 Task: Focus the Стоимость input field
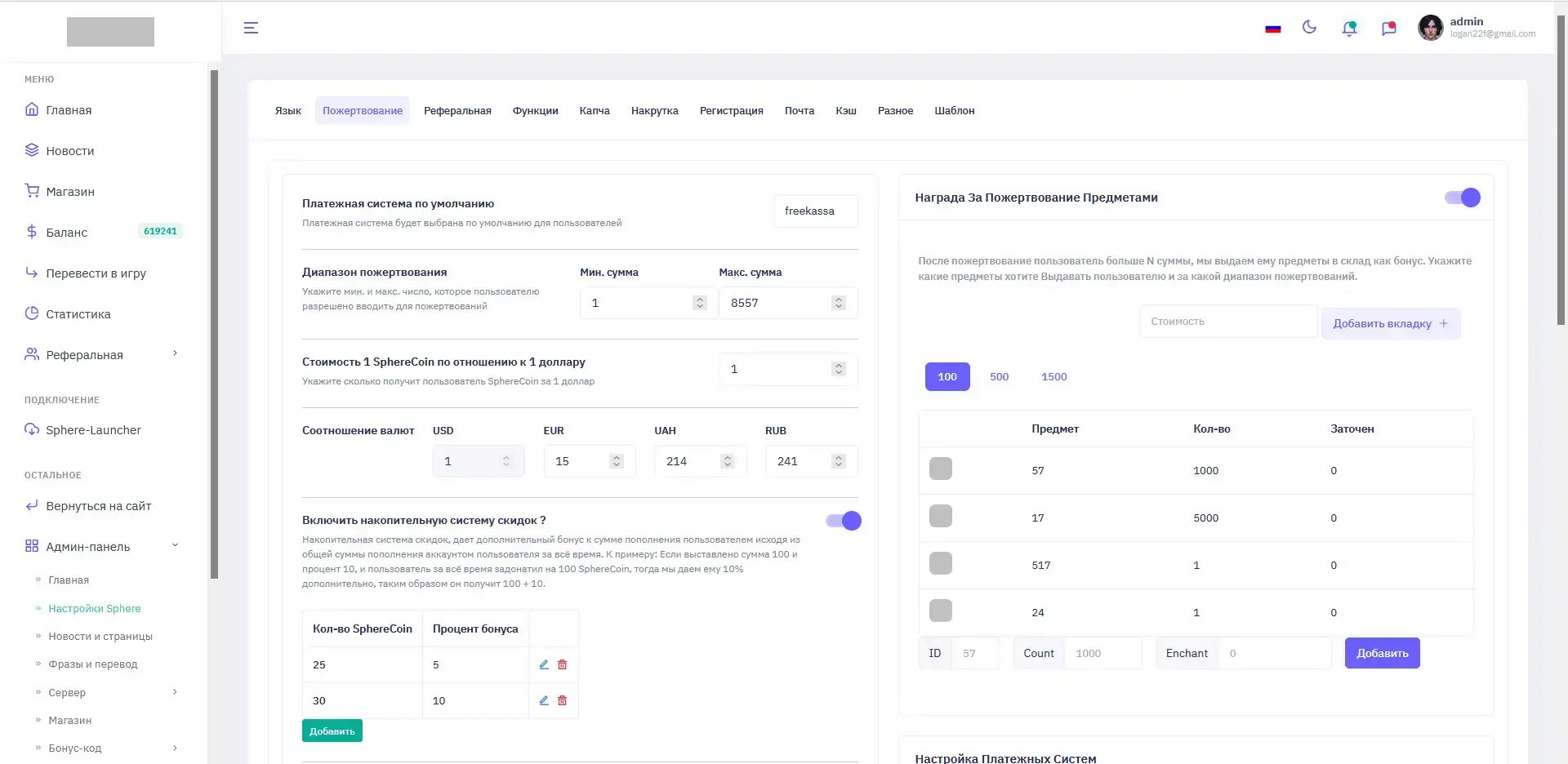click(1228, 322)
